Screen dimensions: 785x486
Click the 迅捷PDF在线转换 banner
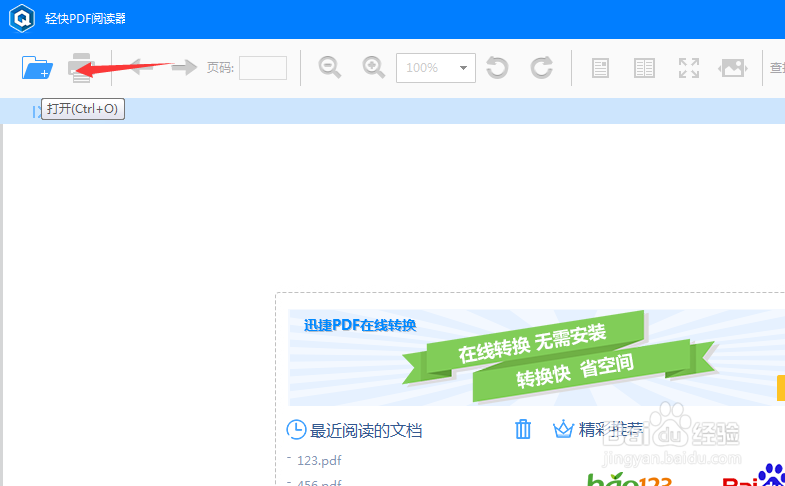tap(537, 357)
